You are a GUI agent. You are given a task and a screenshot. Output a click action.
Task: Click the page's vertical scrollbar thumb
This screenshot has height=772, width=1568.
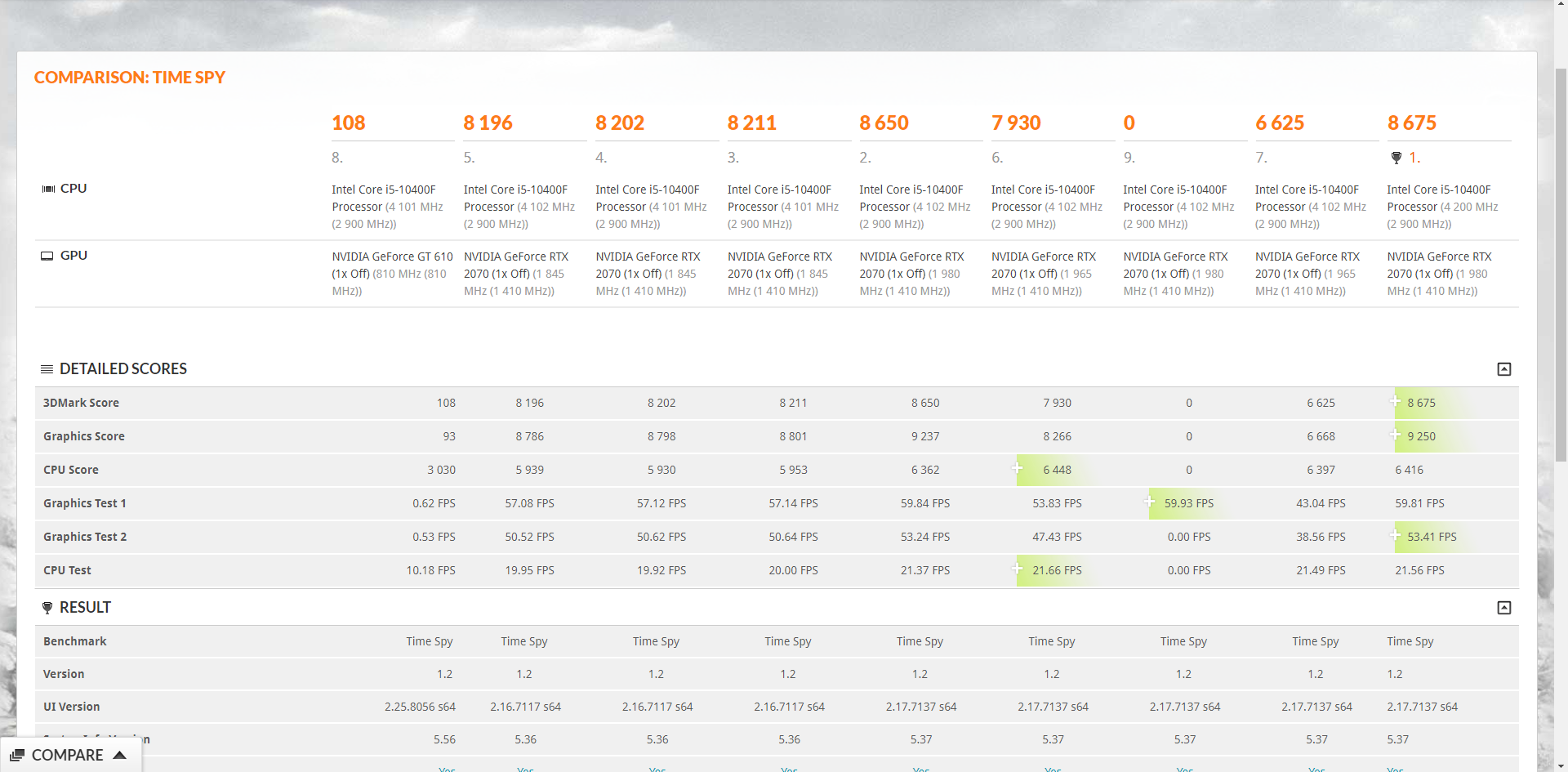coord(1561,266)
